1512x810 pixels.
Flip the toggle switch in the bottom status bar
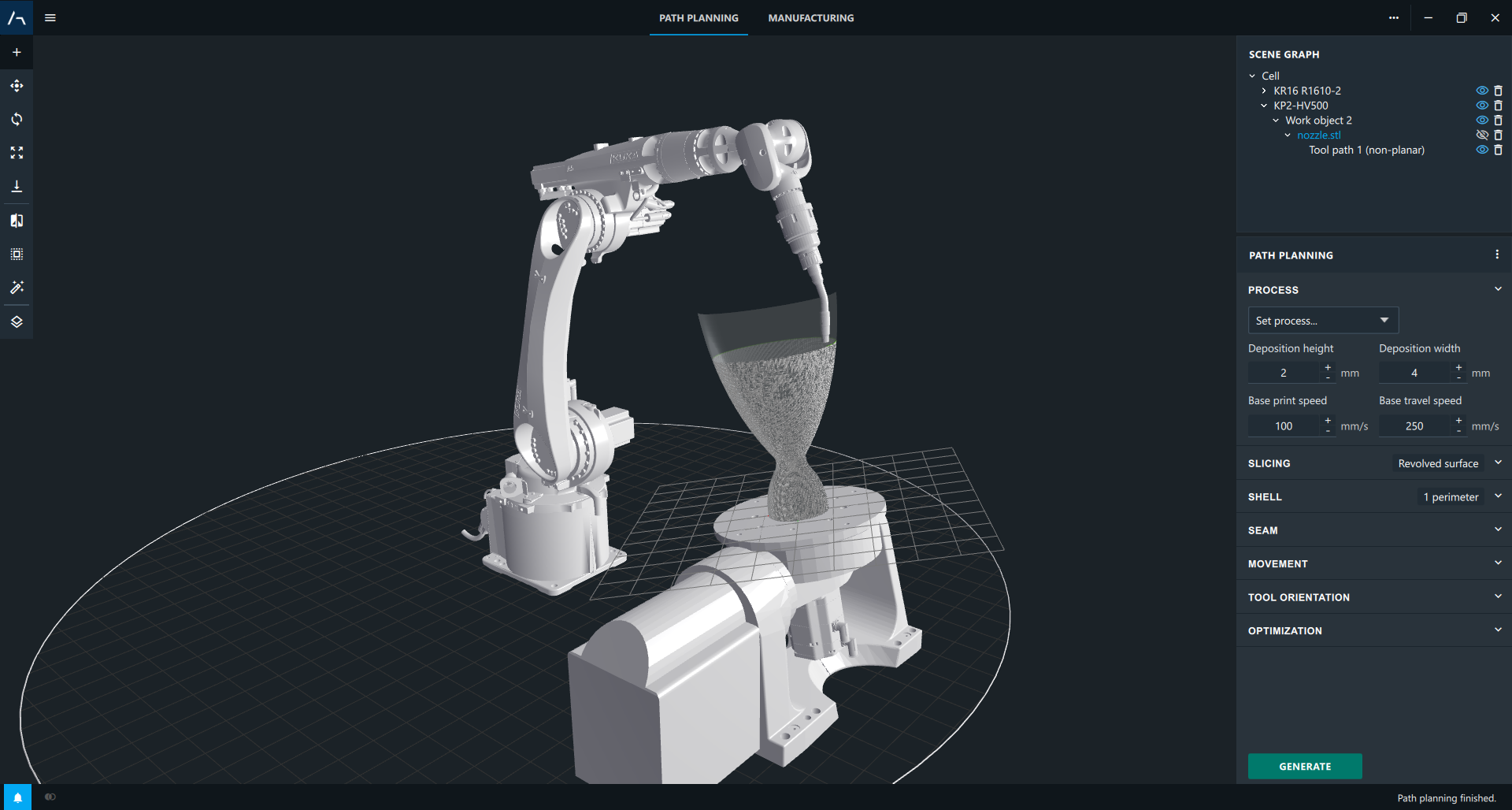(50, 797)
